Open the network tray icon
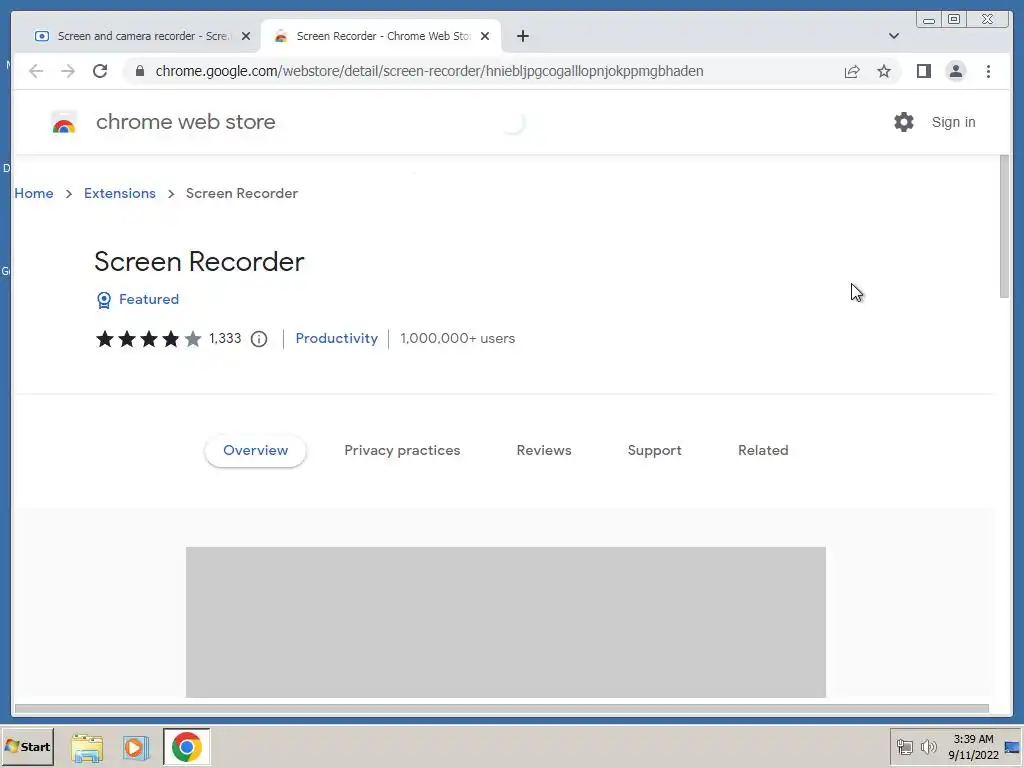1024x768 pixels. click(x=904, y=746)
